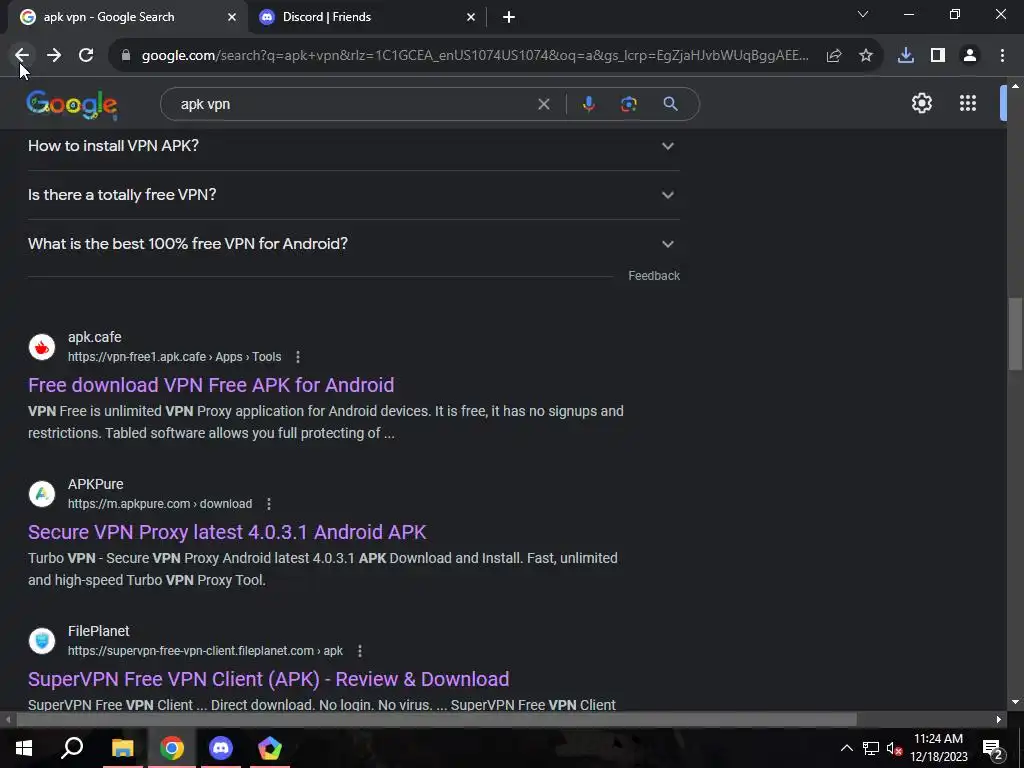
Task: Open Chrome downloads icon
Action: 906,56
